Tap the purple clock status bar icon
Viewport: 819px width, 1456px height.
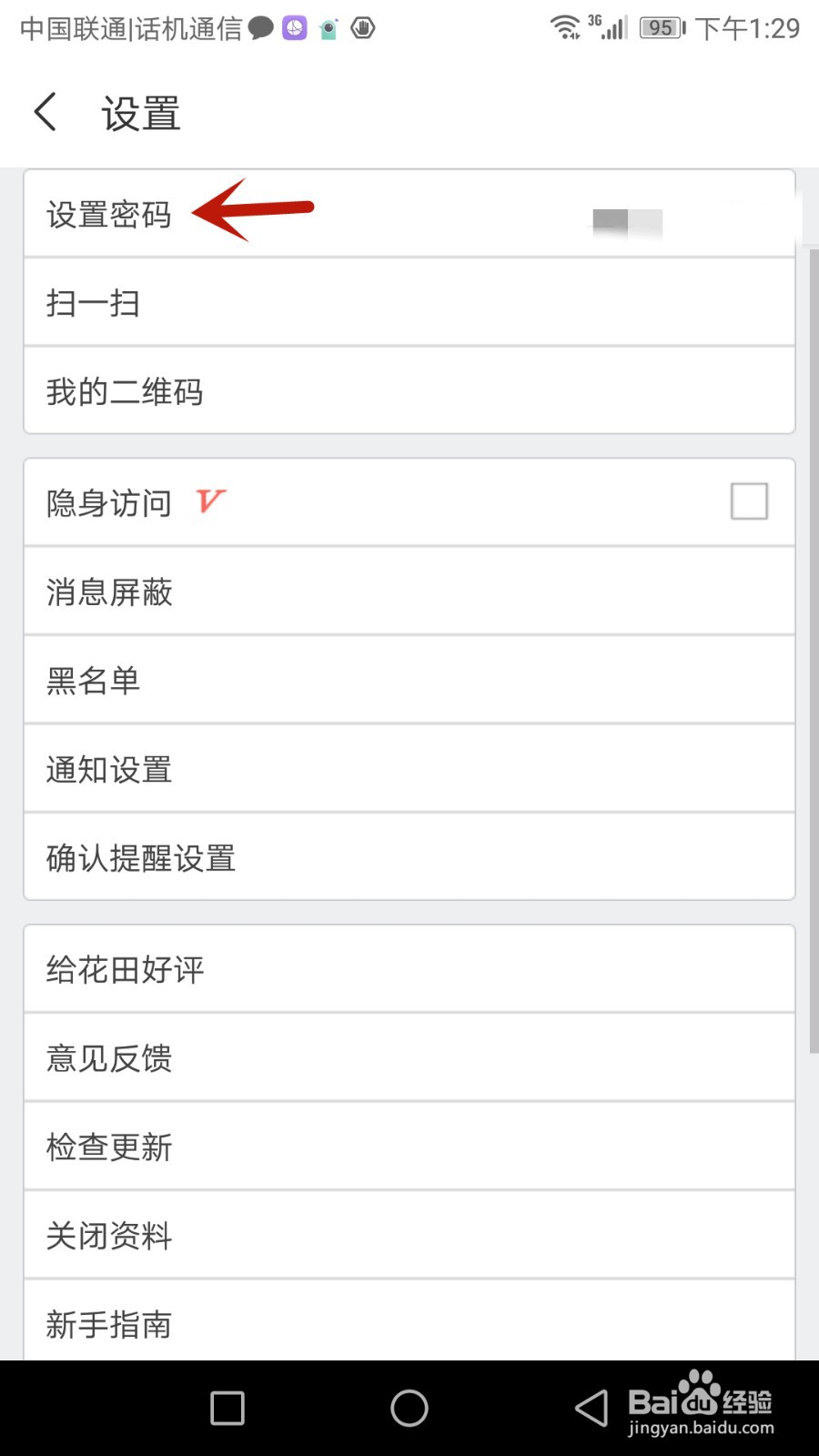295,28
